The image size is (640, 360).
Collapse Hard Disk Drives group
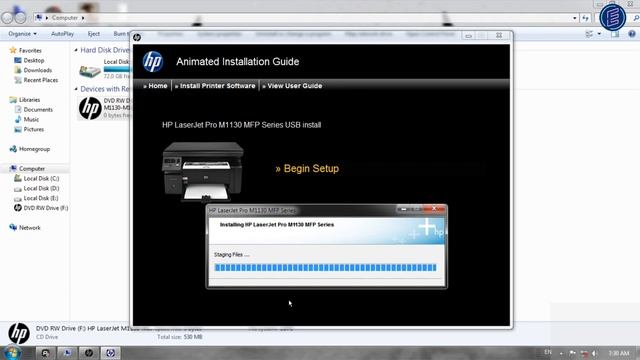tap(76, 50)
